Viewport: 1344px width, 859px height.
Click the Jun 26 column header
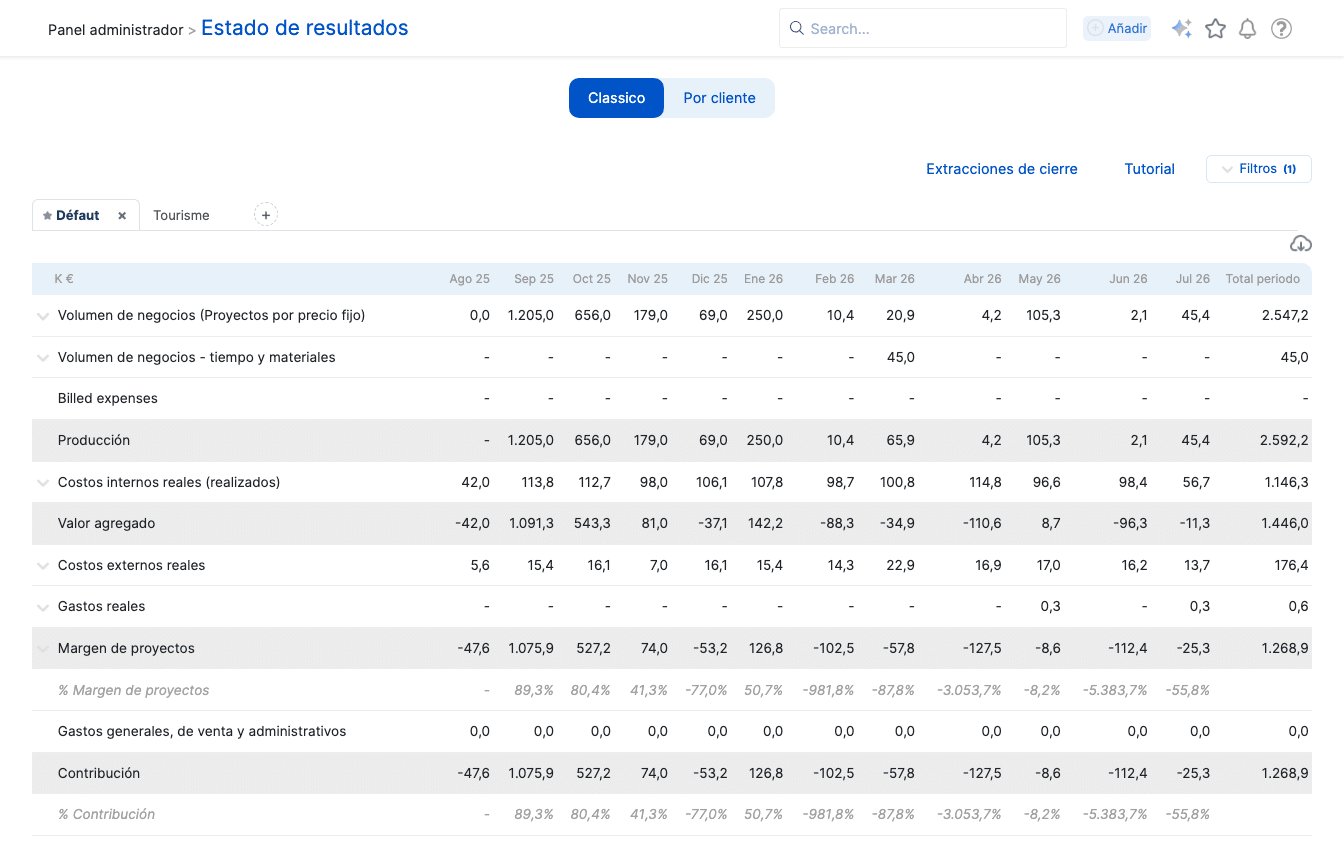[x=1128, y=279]
